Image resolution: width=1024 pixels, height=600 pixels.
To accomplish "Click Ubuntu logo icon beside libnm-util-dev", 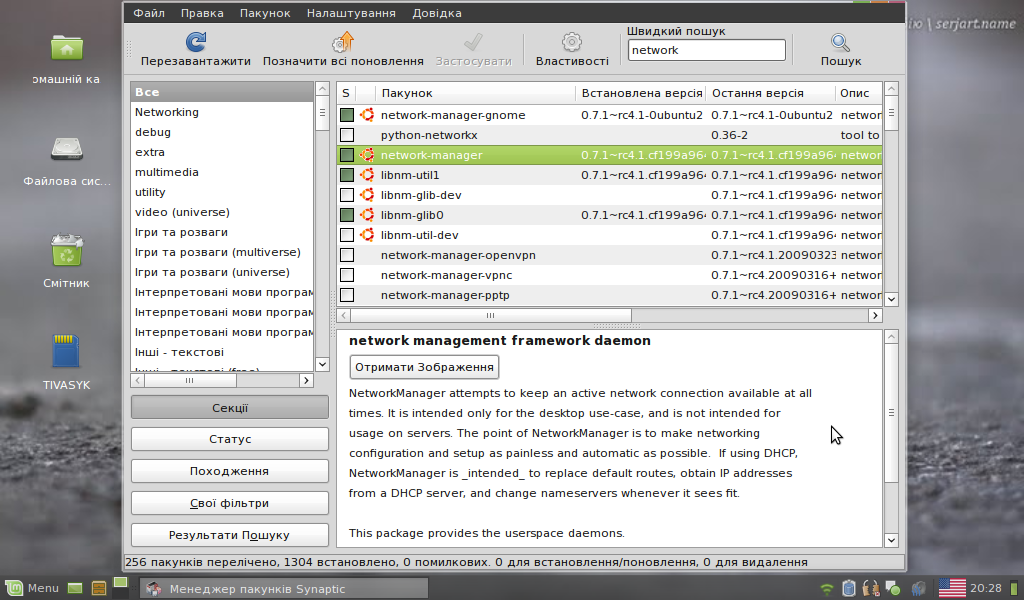I will click(x=367, y=235).
